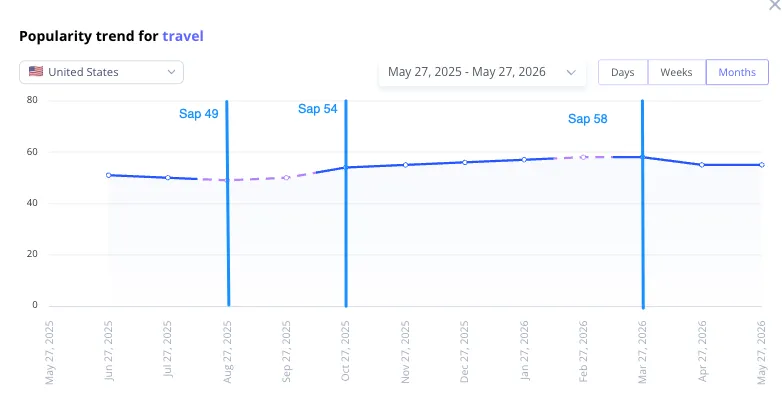
Task: Open the date range chevron
Action: point(571,72)
